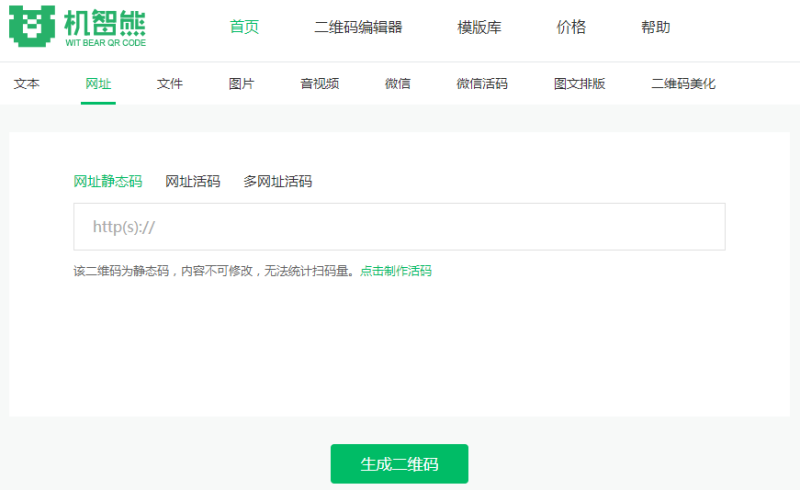Screen dimensions: 800x490
Task: Open the 音视频 tab
Action: [x=319, y=84]
